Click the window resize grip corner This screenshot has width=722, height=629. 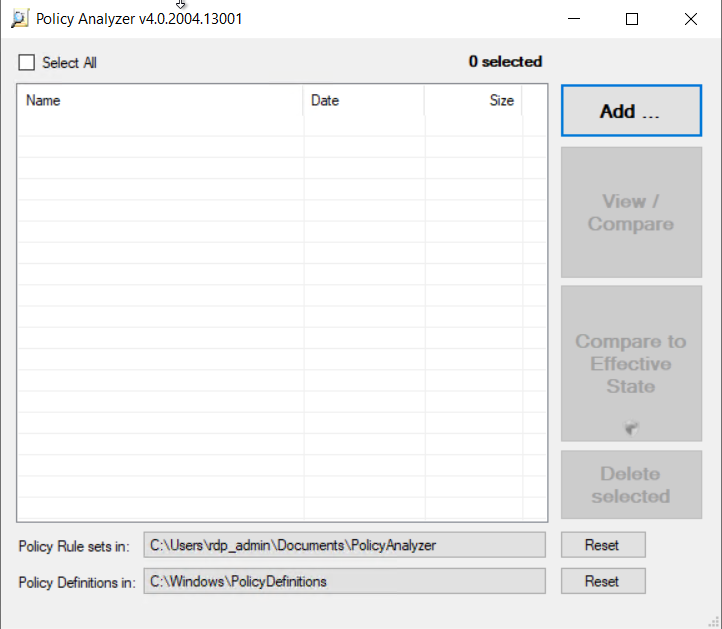pos(714,622)
